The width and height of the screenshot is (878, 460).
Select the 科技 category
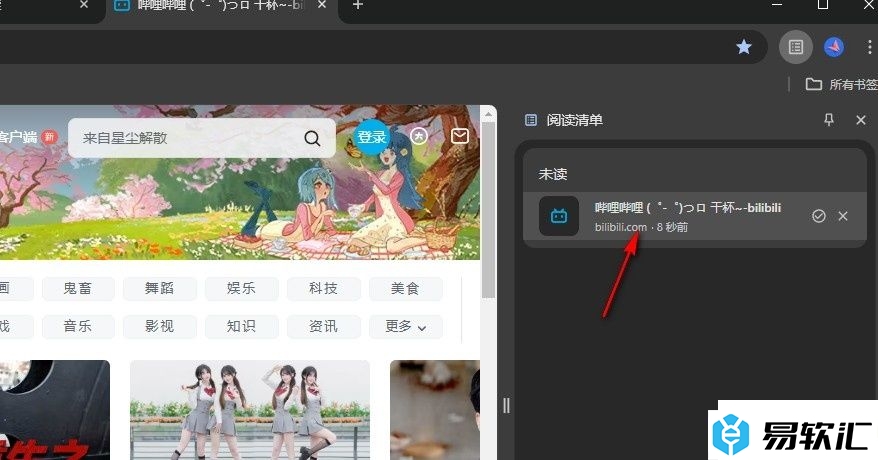(323, 288)
